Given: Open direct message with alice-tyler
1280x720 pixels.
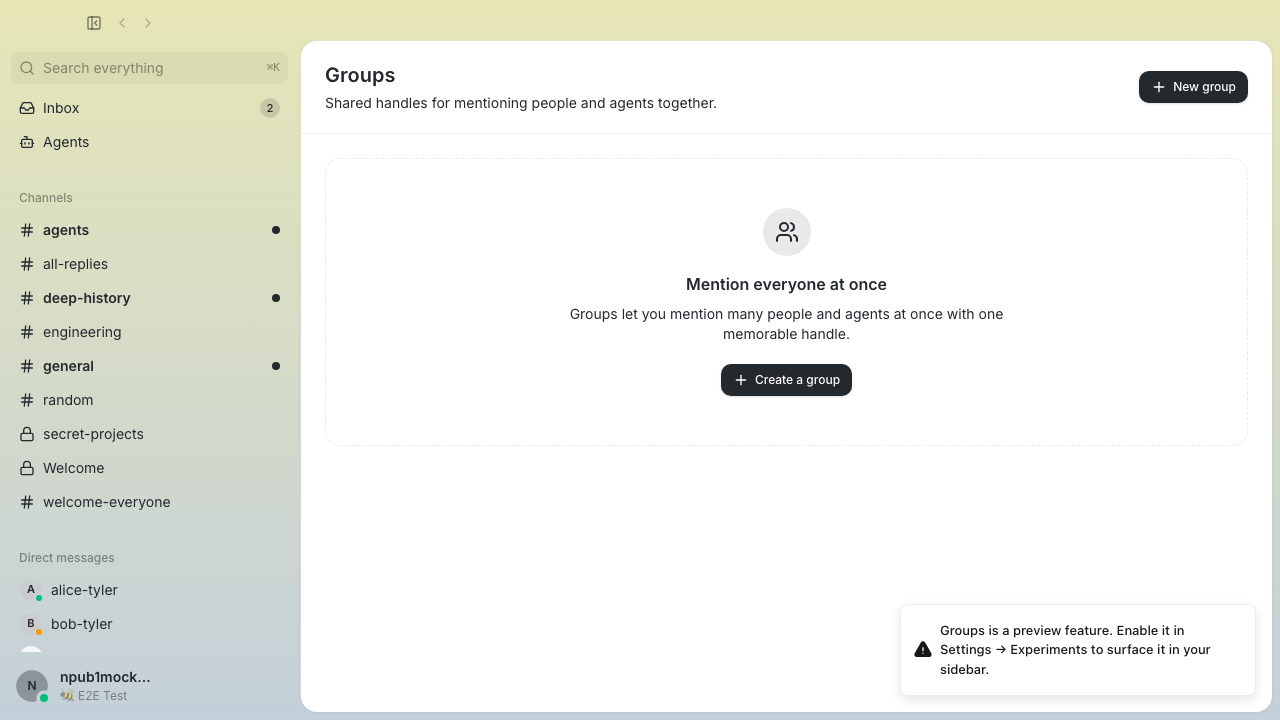Looking at the screenshot, I should tap(149, 590).
